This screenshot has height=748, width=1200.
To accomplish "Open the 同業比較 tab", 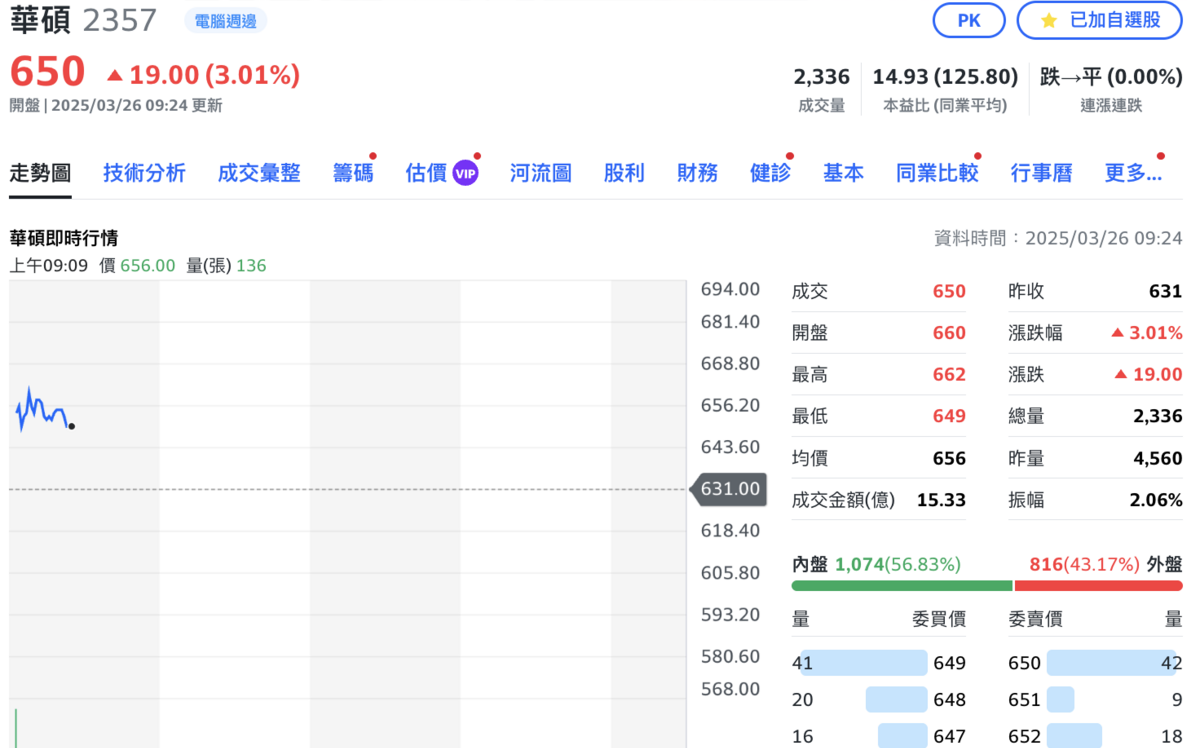I will pos(937,173).
